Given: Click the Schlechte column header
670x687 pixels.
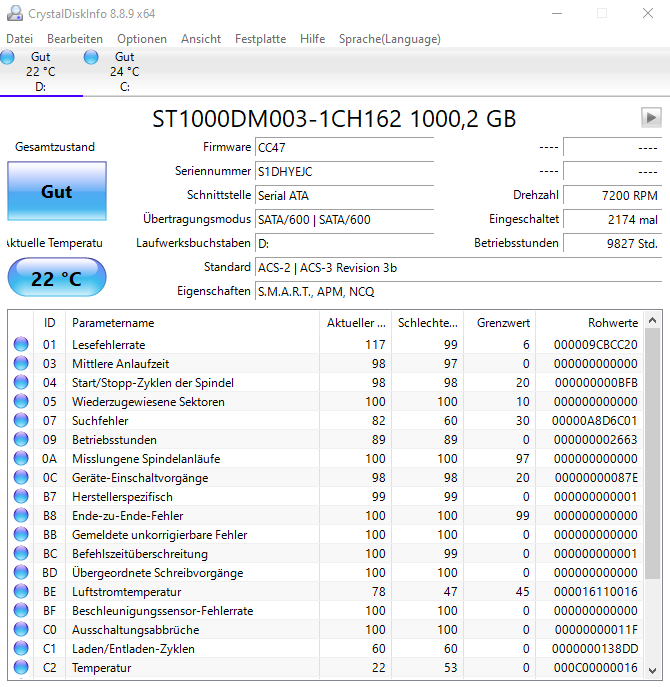Looking at the screenshot, I should pyautogui.click(x=428, y=323).
